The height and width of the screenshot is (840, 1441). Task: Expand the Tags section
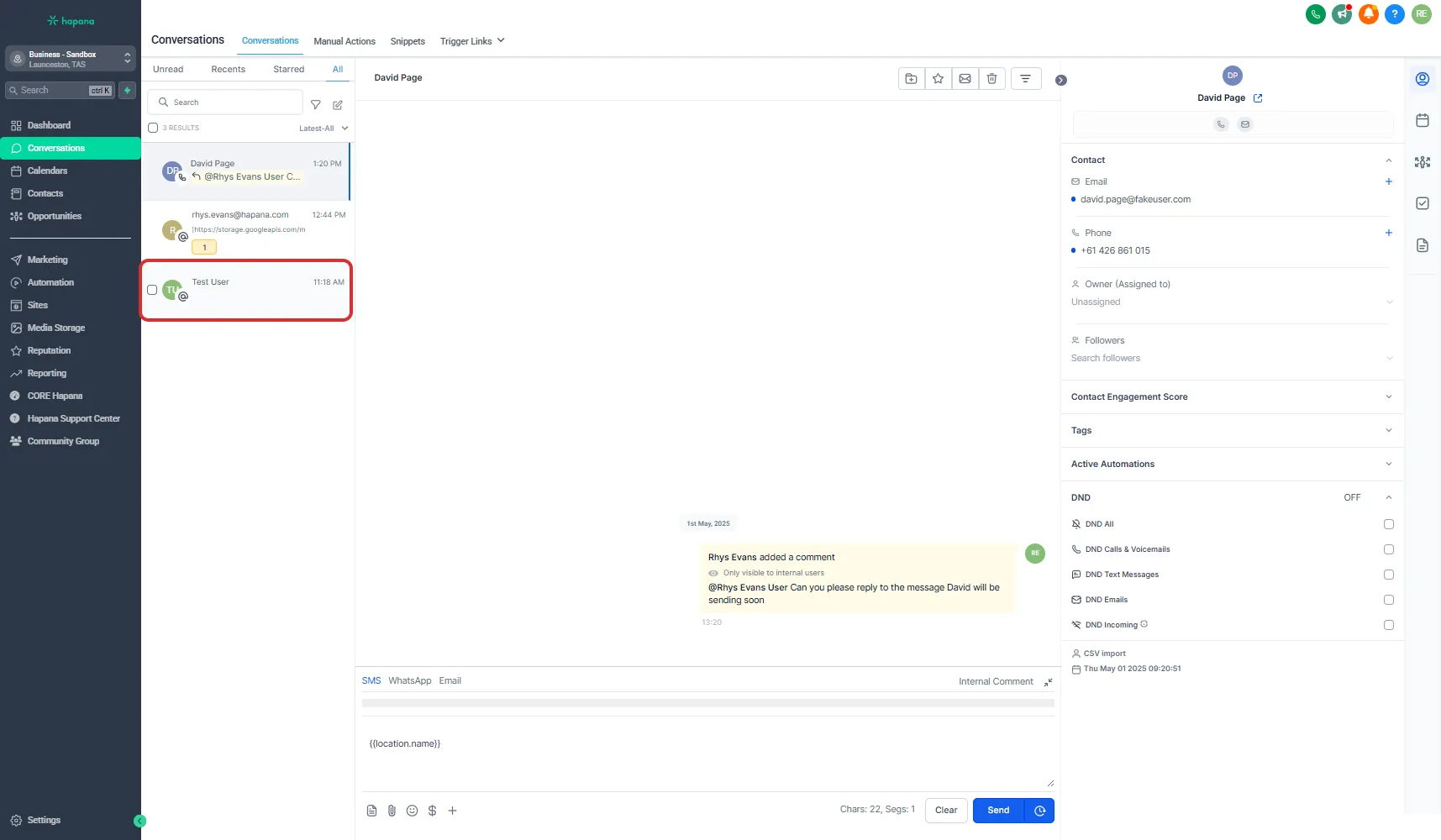click(x=1388, y=430)
